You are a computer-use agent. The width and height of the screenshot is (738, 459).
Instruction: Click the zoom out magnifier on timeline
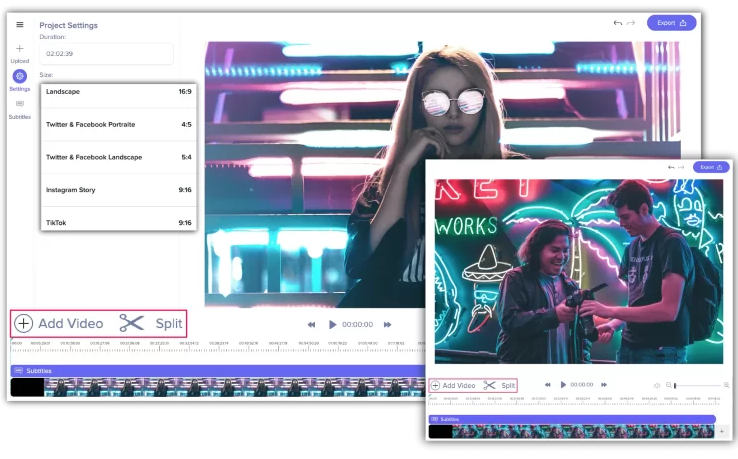tap(668, 385)
